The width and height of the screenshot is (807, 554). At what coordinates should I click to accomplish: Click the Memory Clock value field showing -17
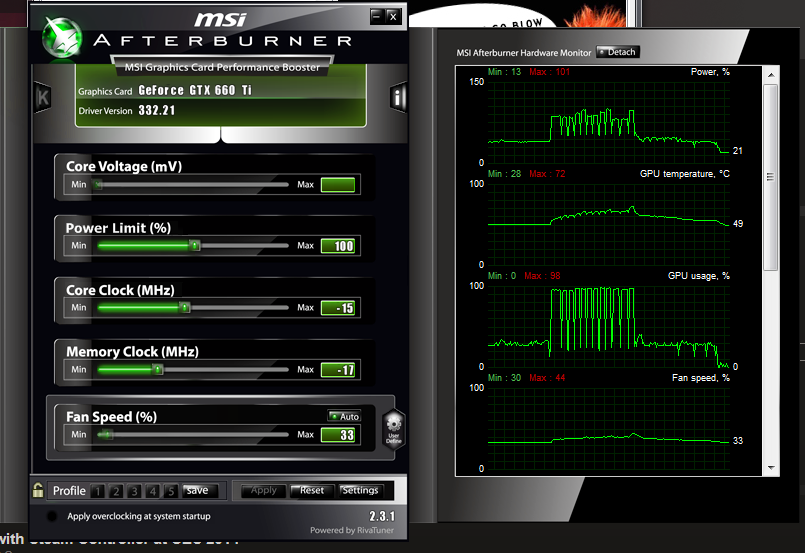click(x=338, y=370)
